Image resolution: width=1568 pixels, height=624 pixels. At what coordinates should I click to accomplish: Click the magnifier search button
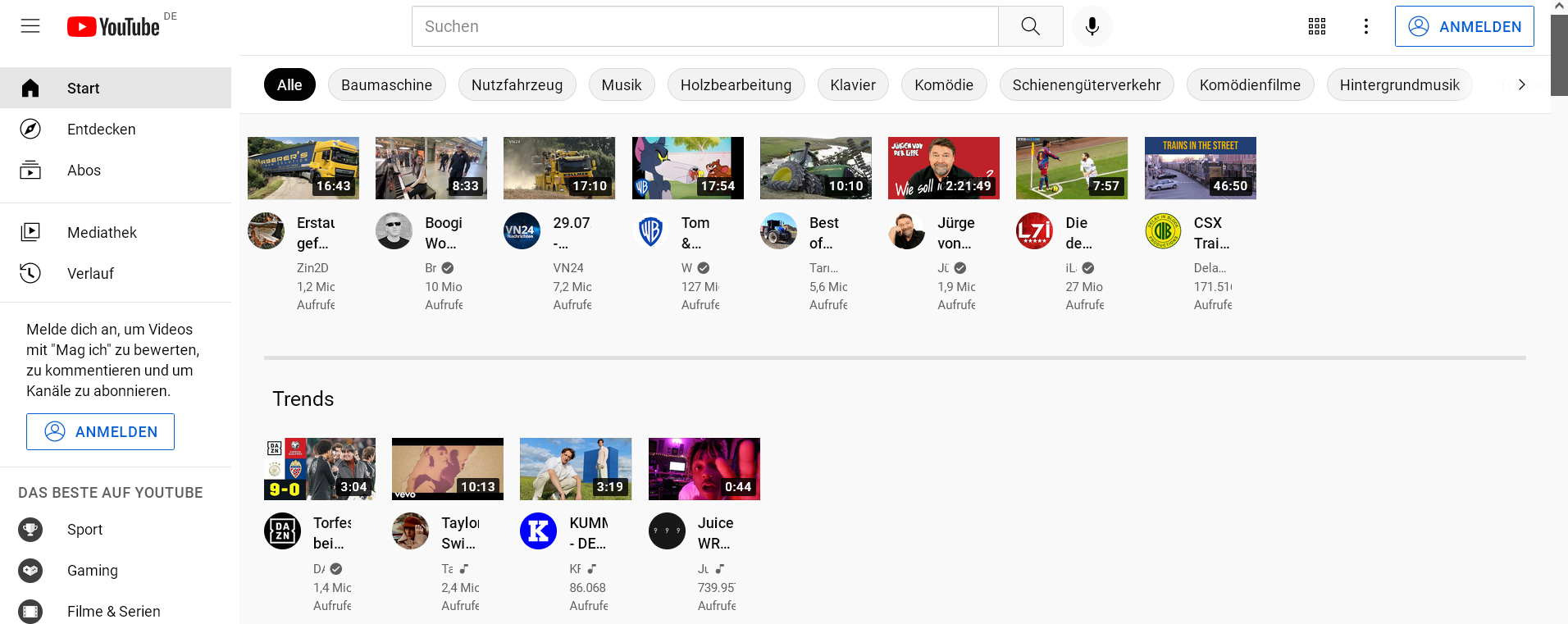(1030, 26)
